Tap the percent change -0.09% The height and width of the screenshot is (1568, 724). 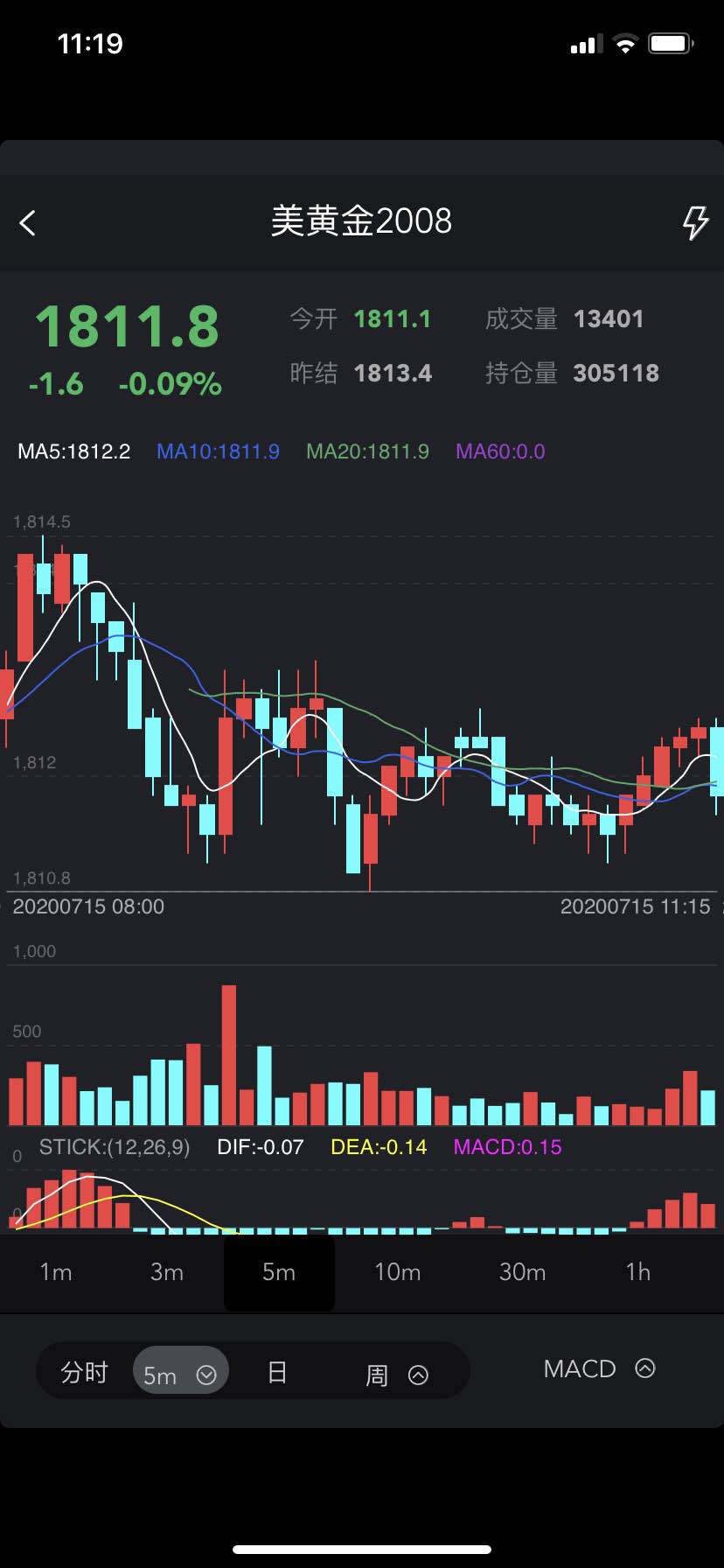(170, 384)
